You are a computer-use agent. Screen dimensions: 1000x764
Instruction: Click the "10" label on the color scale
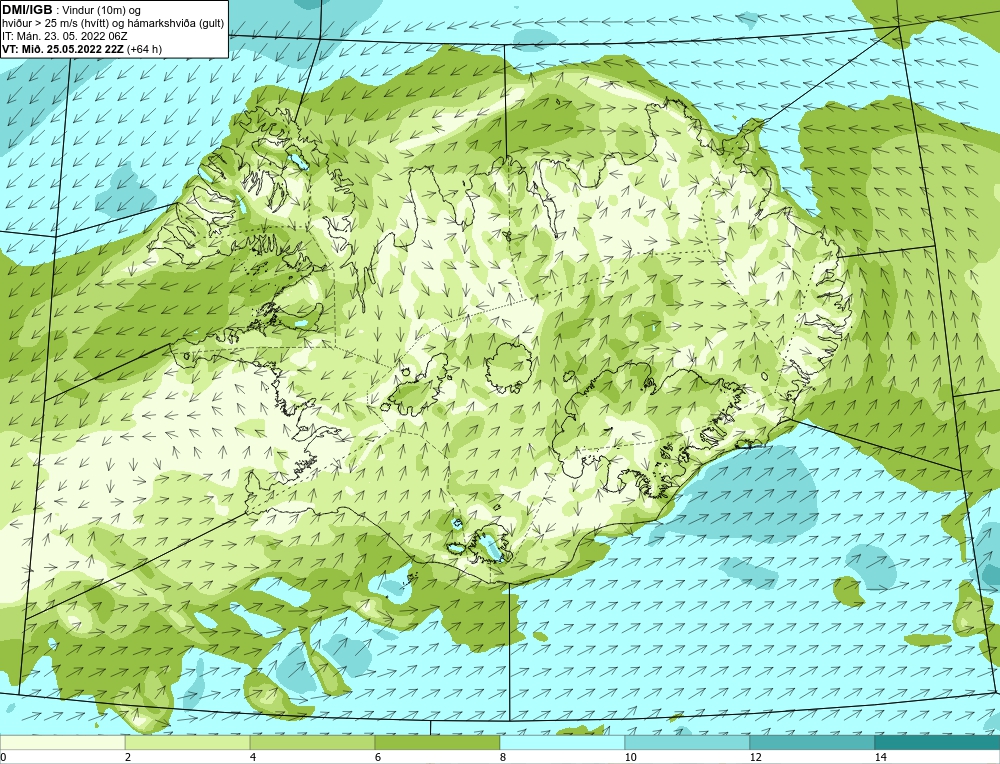[631, 757]
